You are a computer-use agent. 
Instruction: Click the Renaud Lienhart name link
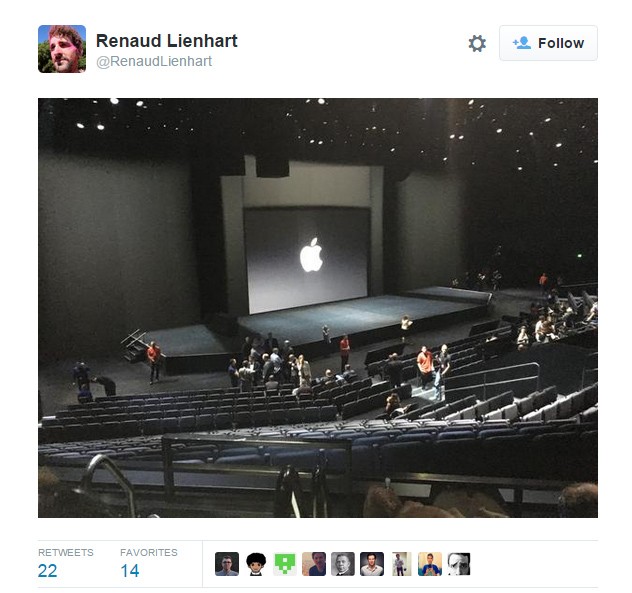pos(166,41)
